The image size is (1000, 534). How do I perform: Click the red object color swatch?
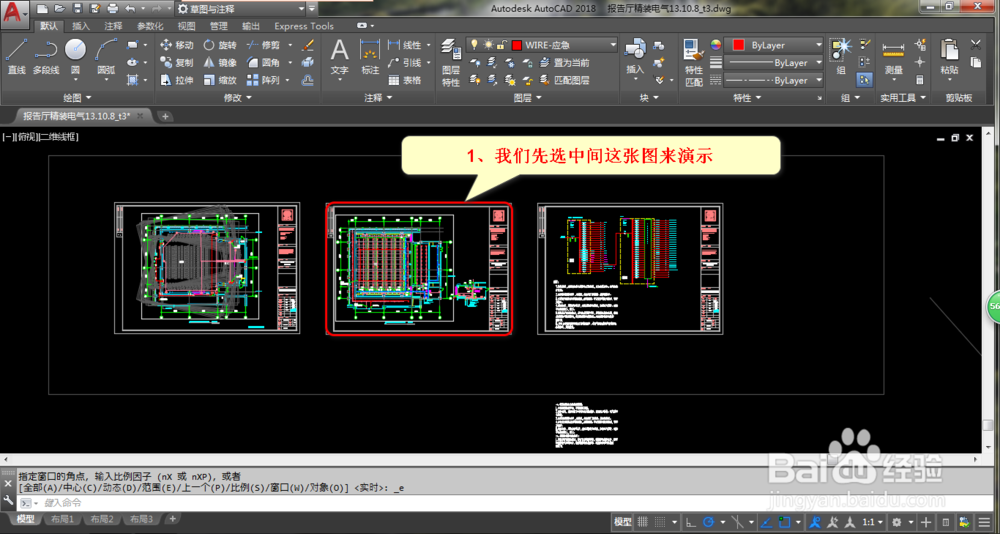[739, 45]
